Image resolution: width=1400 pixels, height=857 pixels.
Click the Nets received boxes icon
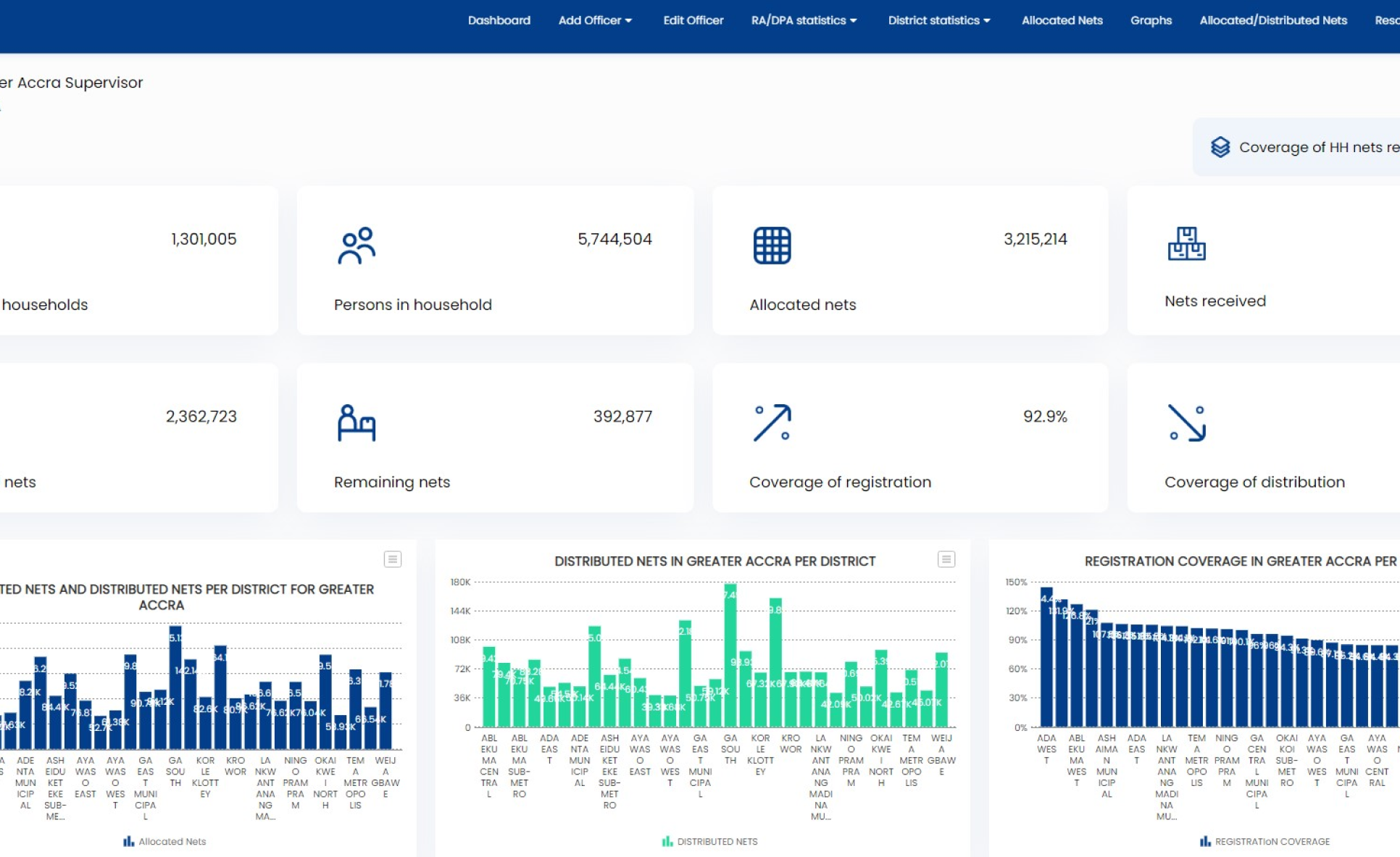point(1186,243)
